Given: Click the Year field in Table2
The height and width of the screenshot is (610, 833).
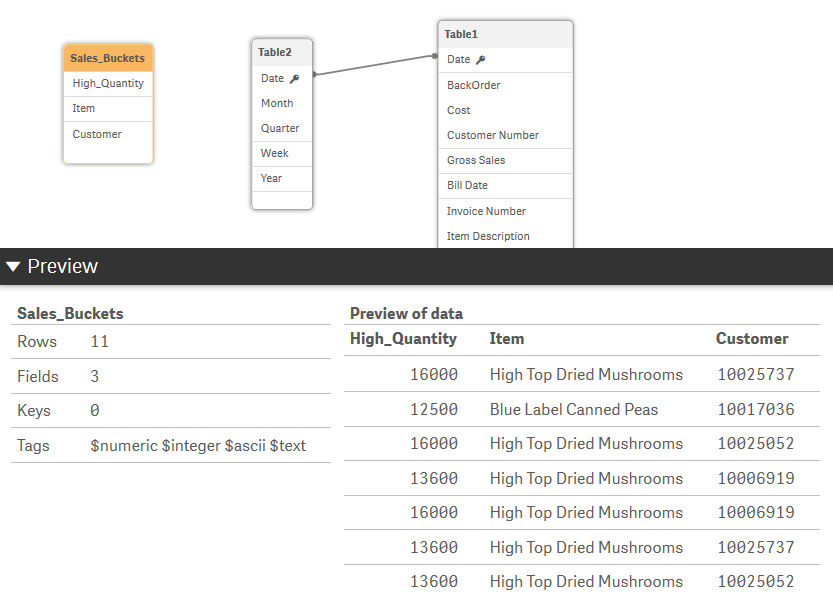Looking at the screenshot, I should click(x=272, y=178).
